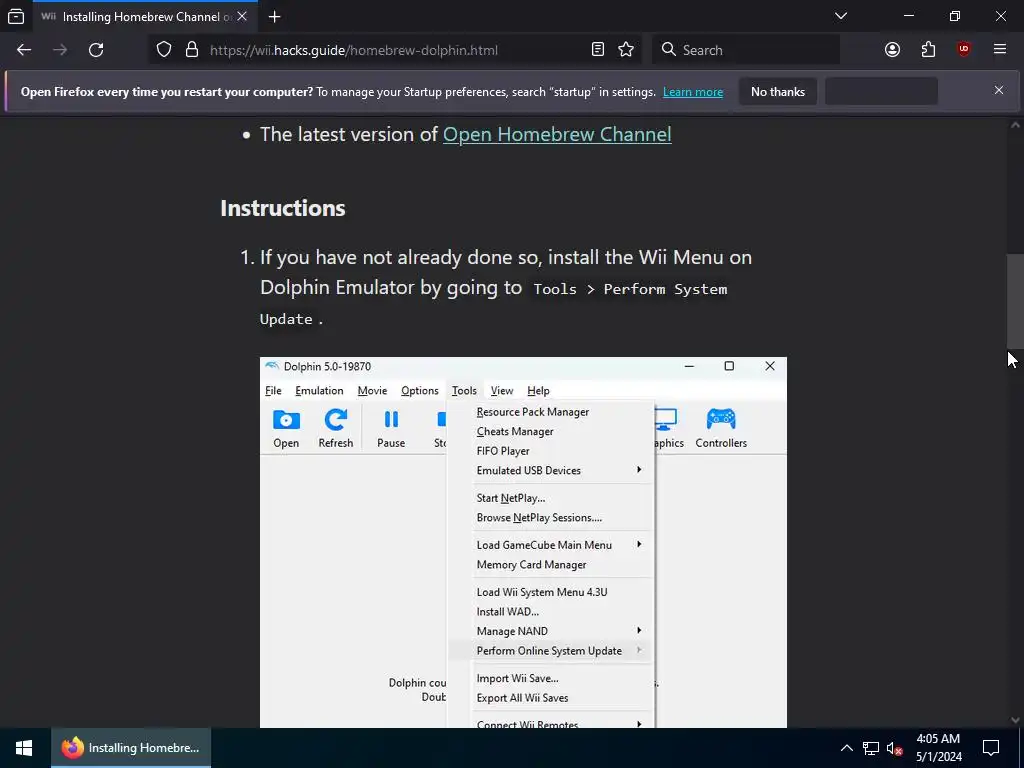Show site security info via padlock
The height and width of the screenshot is (768, 1024).
pos(191,50)
